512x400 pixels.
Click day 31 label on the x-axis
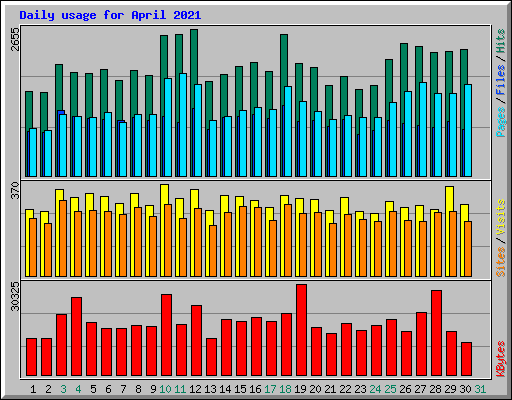coord(480,389)
